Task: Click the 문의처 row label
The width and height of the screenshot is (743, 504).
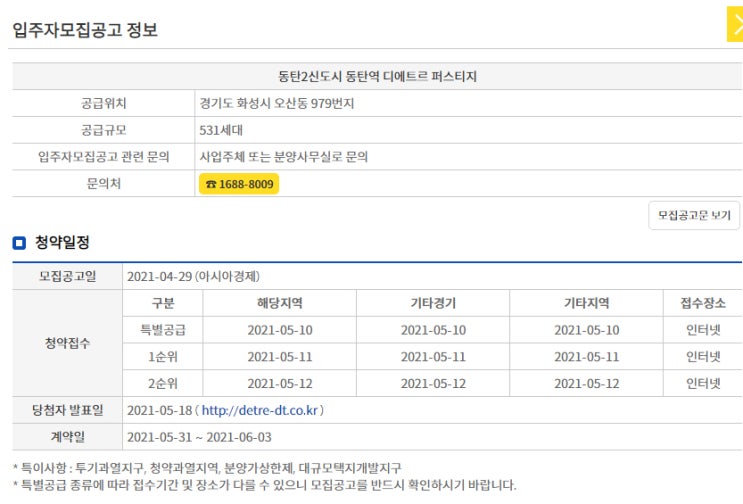Action: point(104,184)
